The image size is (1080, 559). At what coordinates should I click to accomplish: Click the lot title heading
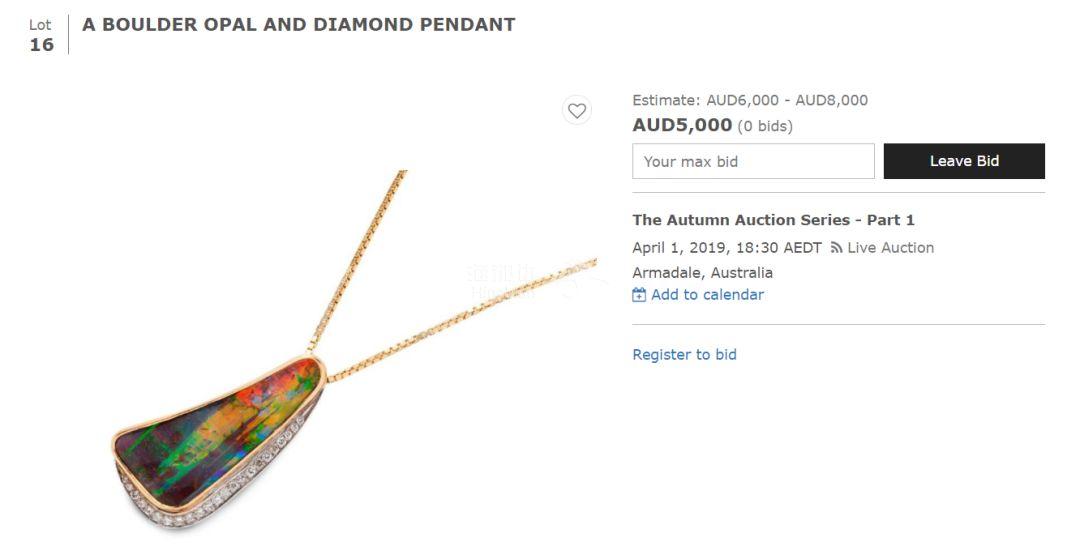(298, 25)
